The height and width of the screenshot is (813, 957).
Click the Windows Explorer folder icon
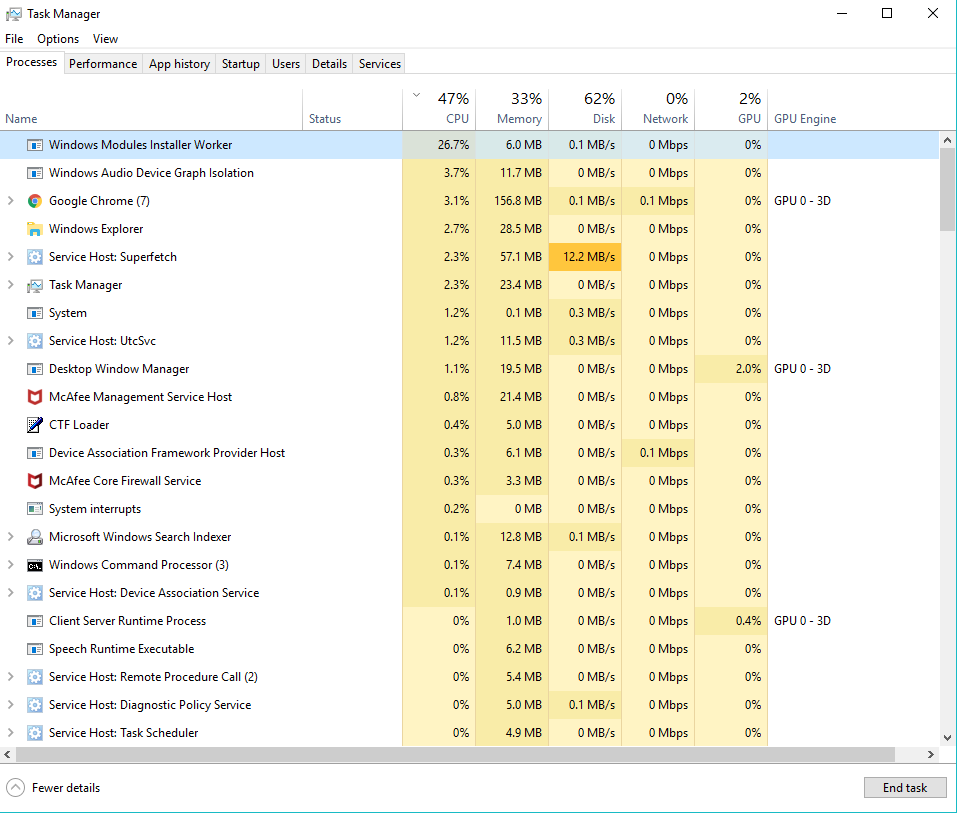[35, 229]
